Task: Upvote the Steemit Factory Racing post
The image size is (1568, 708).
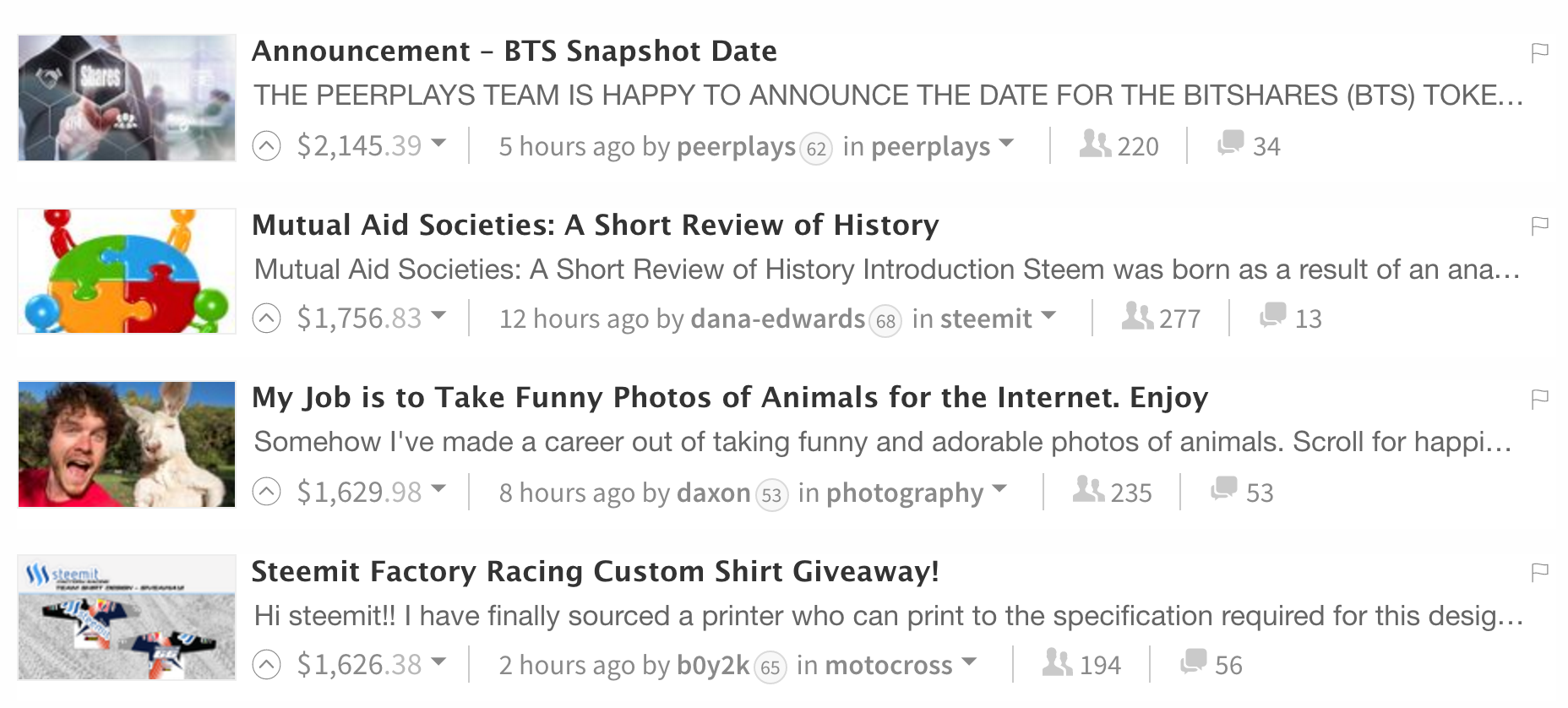Action: point(266,665)
